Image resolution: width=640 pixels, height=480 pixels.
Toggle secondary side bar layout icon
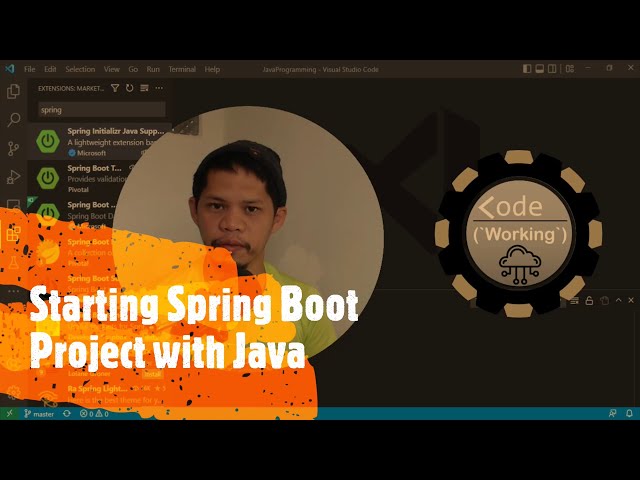pos(552,69)
